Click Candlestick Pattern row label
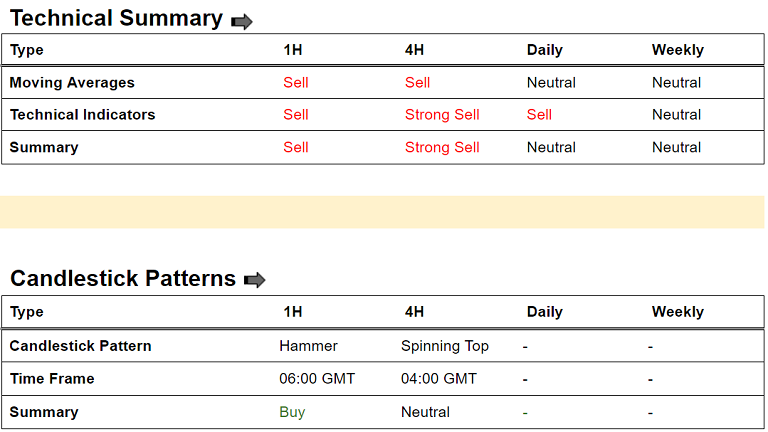Screen dimensions: 768x432 click(80, 346)
